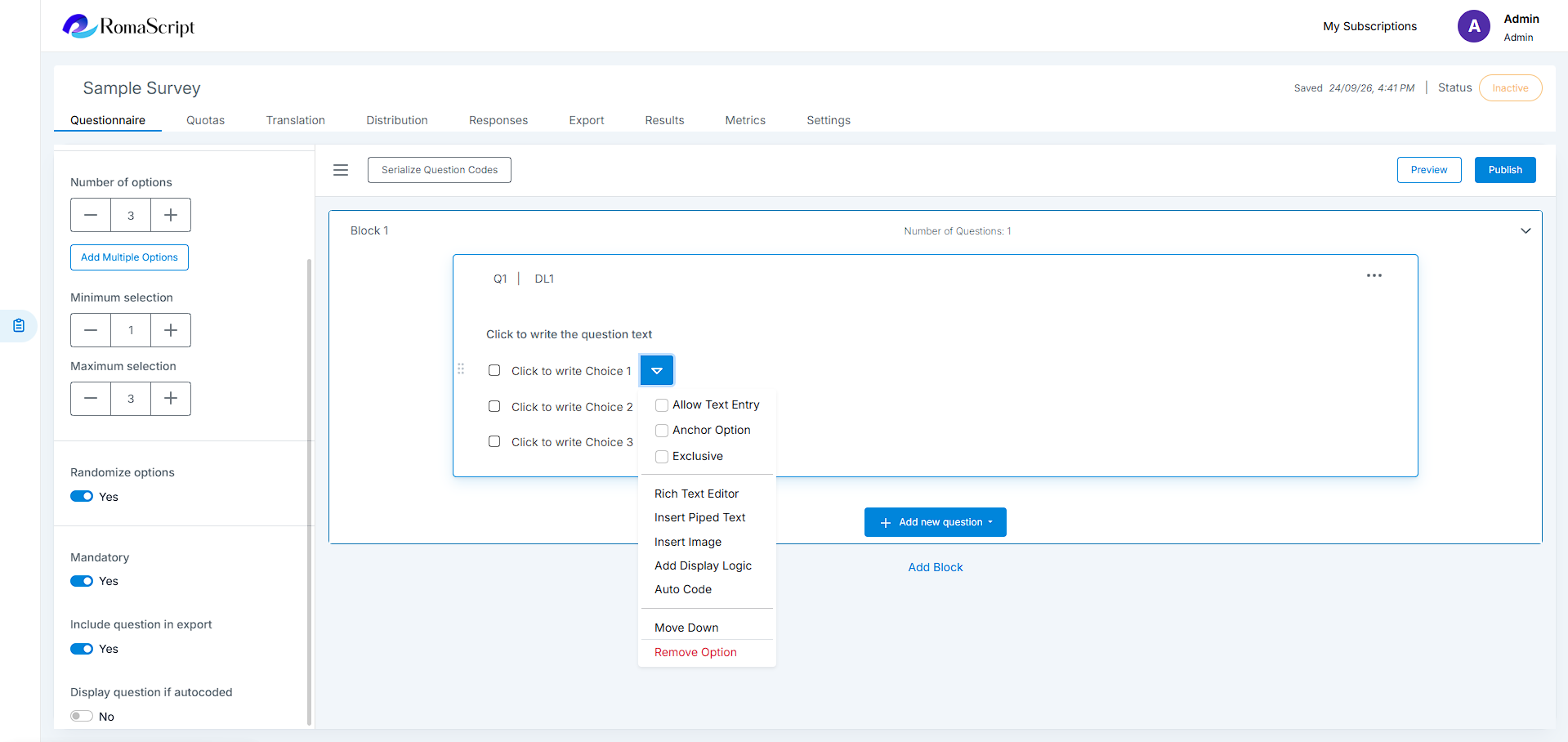This screenshot has height=742, width=1568.
Task: Open the Export tab
Action: click(x=587, y=120)
